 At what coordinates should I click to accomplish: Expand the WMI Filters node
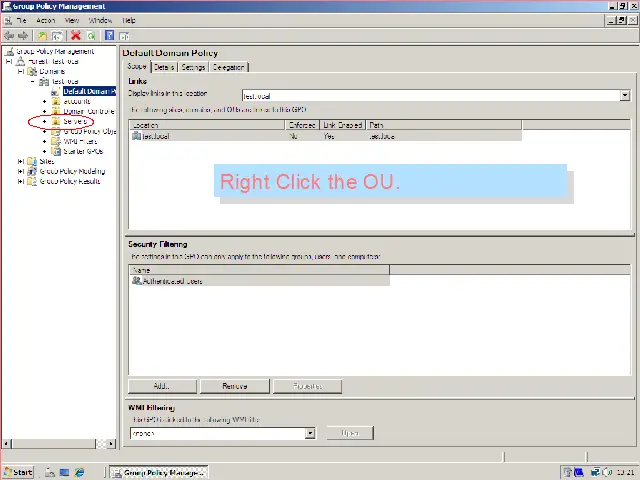tap(44, 141)
